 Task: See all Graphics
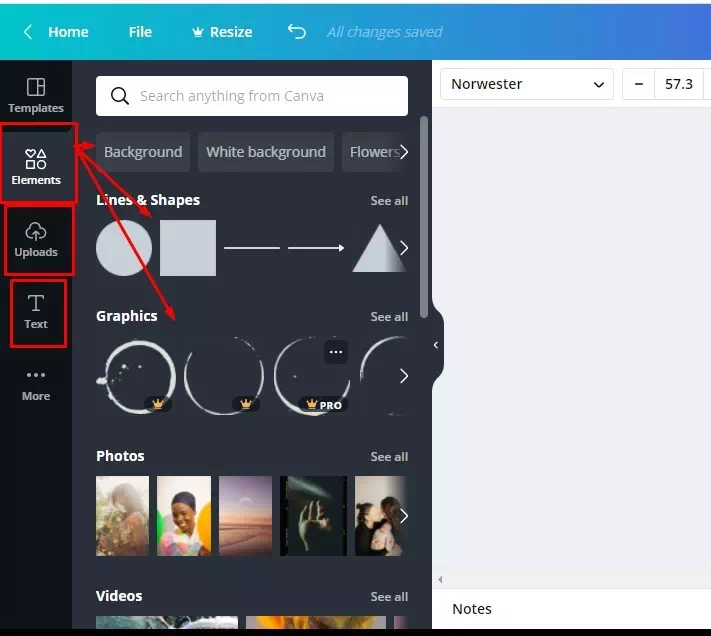tap(389, 316)
